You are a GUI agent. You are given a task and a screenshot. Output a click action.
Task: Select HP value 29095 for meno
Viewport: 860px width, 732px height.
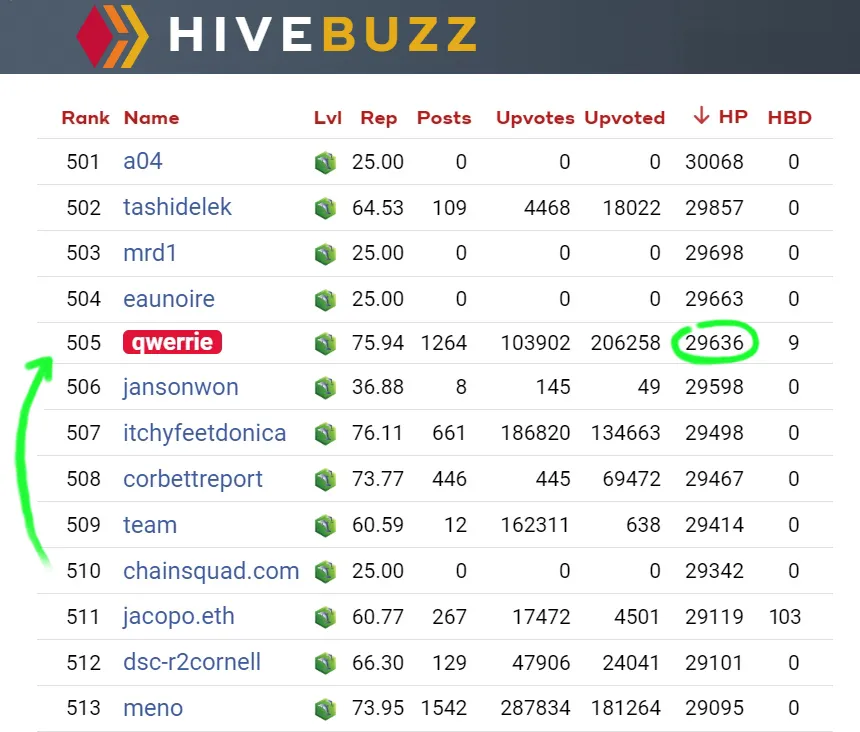coord(714,708)
